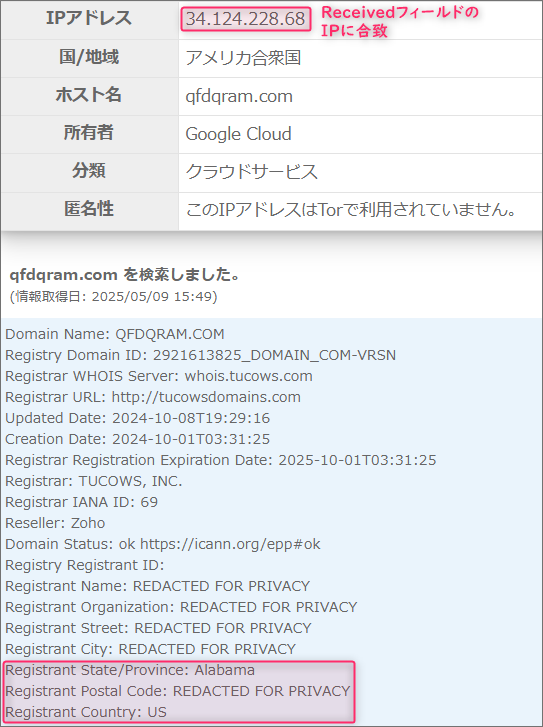The image size is (543, 727).
Task: Click the アメリカ合衆国 country value
Action: pyautogui.click(x=243, y=58)
